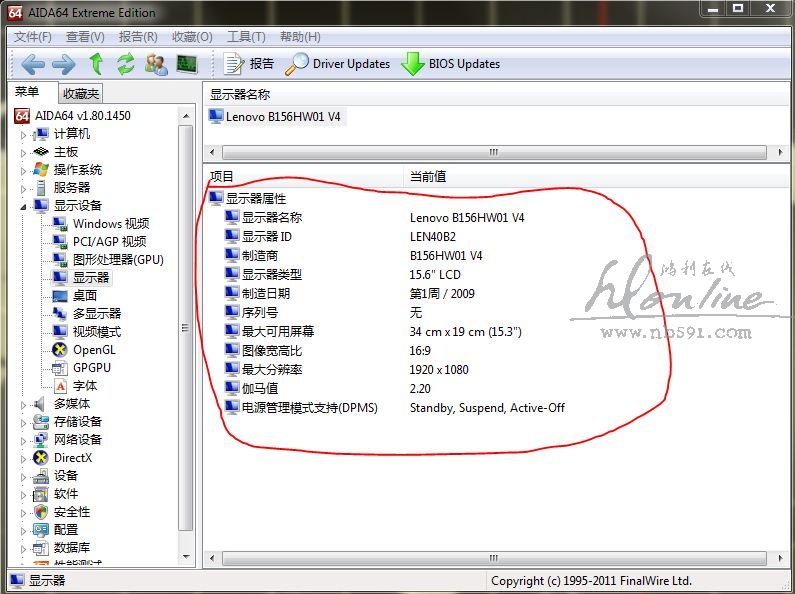Select the 多显示器 tree icon
This screenshot has width=795, height=594.
pyautogui.click(x=60, y=313)
